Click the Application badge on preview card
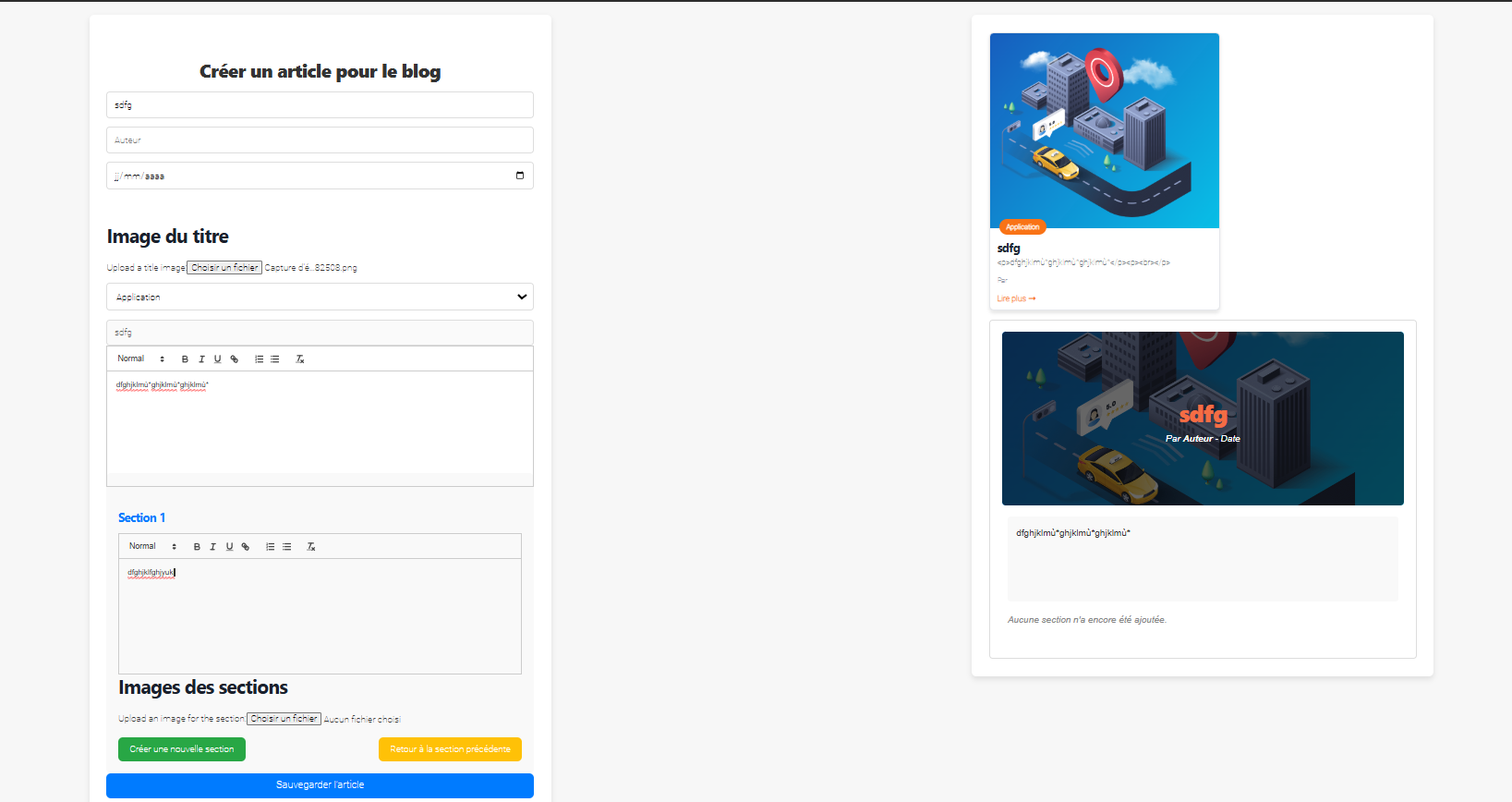 [x=1022, y=227]
